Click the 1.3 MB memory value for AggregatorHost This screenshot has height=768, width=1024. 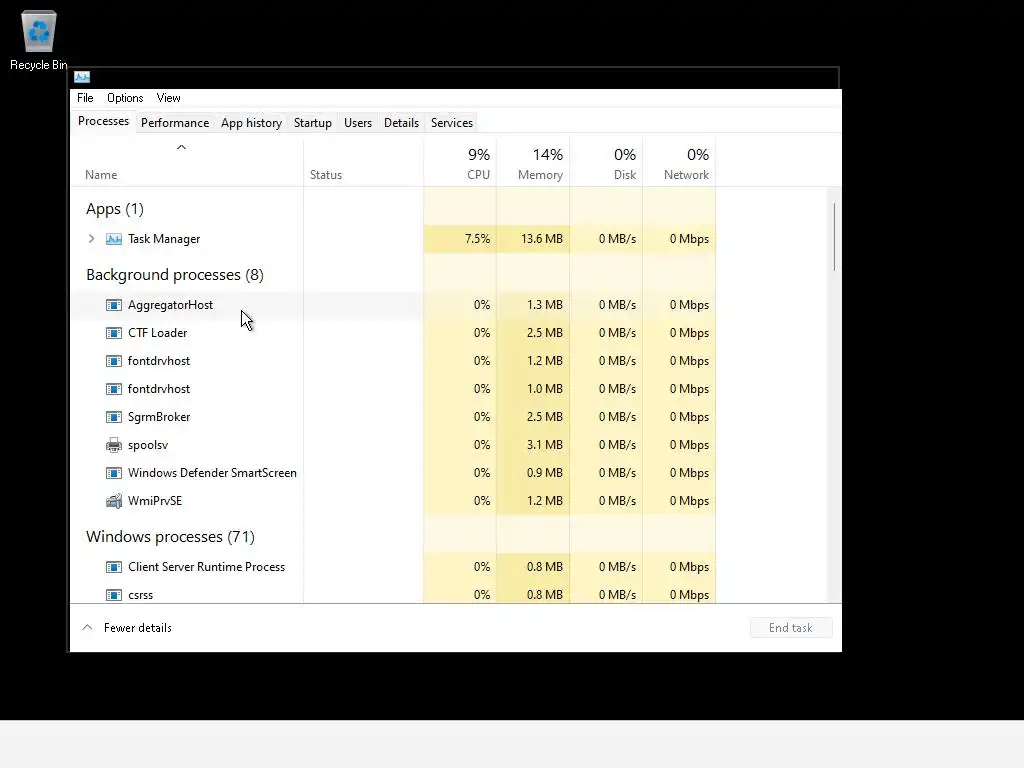(545, 305)
